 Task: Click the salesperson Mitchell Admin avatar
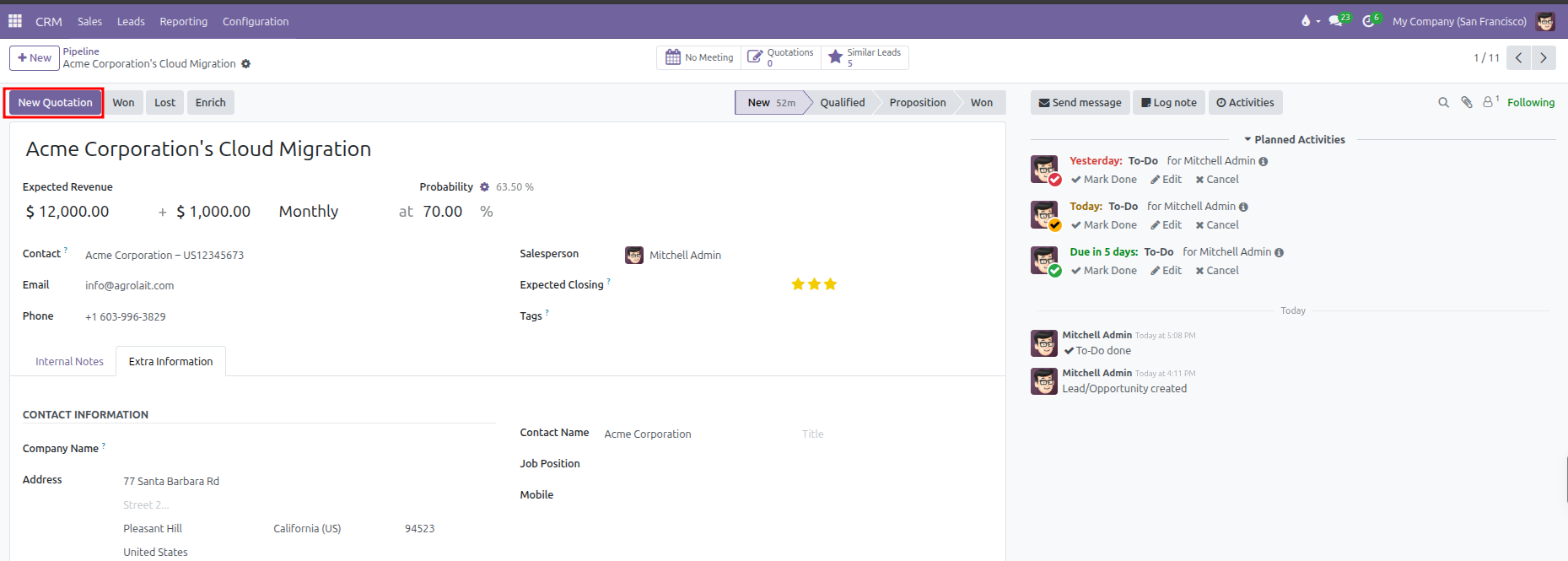point(634,255)
